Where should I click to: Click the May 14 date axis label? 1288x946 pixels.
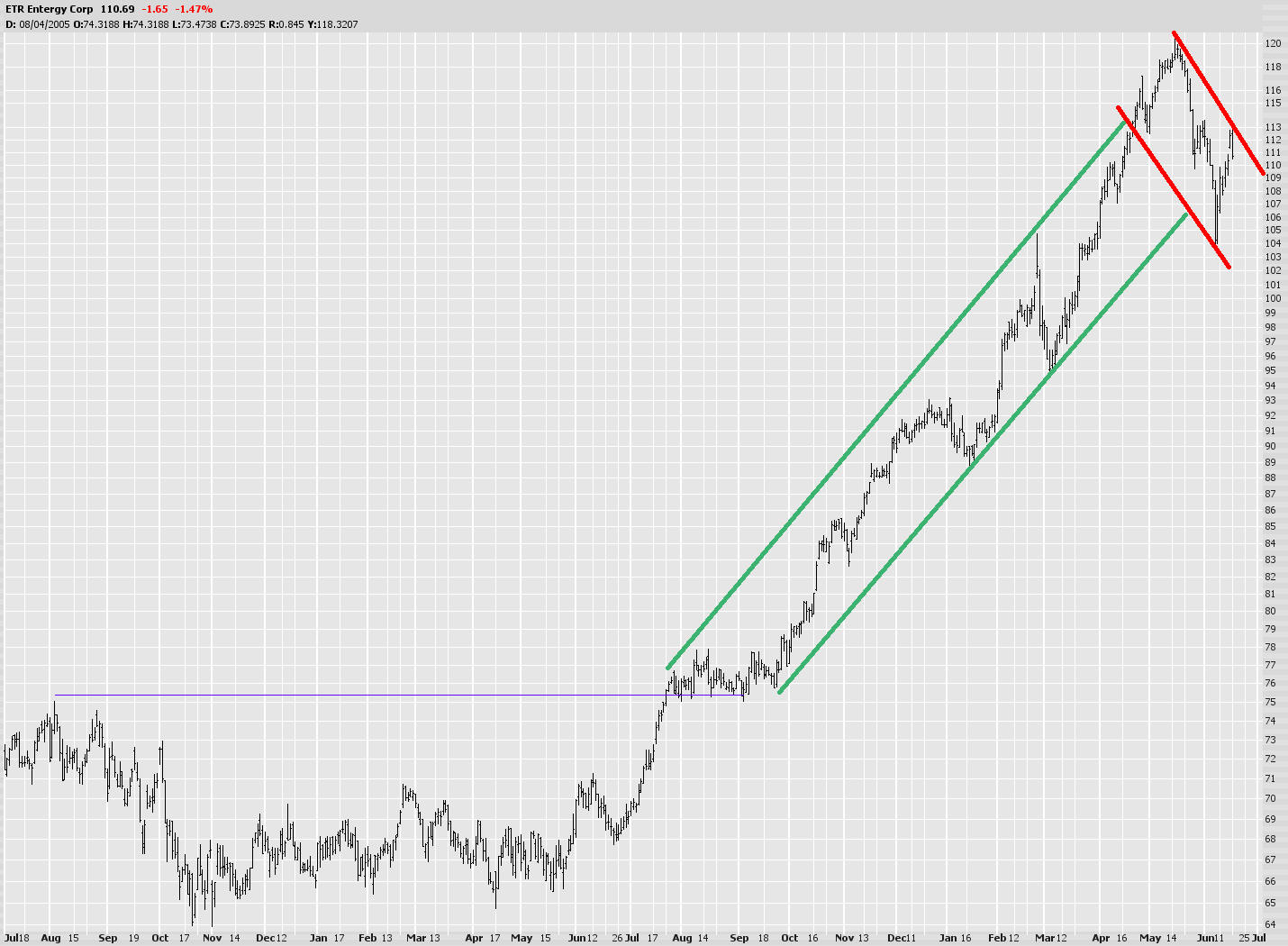click(1157, 938)
